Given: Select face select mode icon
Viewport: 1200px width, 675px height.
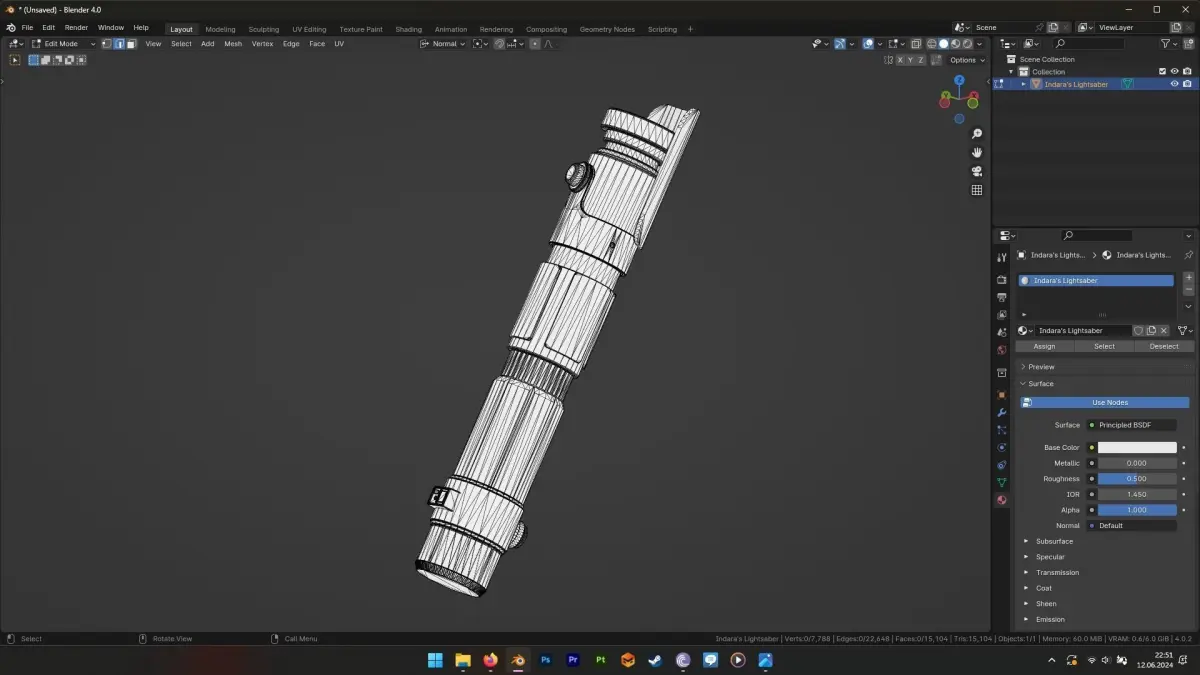Looking at the screenshot, I should [x=131, y=44].
